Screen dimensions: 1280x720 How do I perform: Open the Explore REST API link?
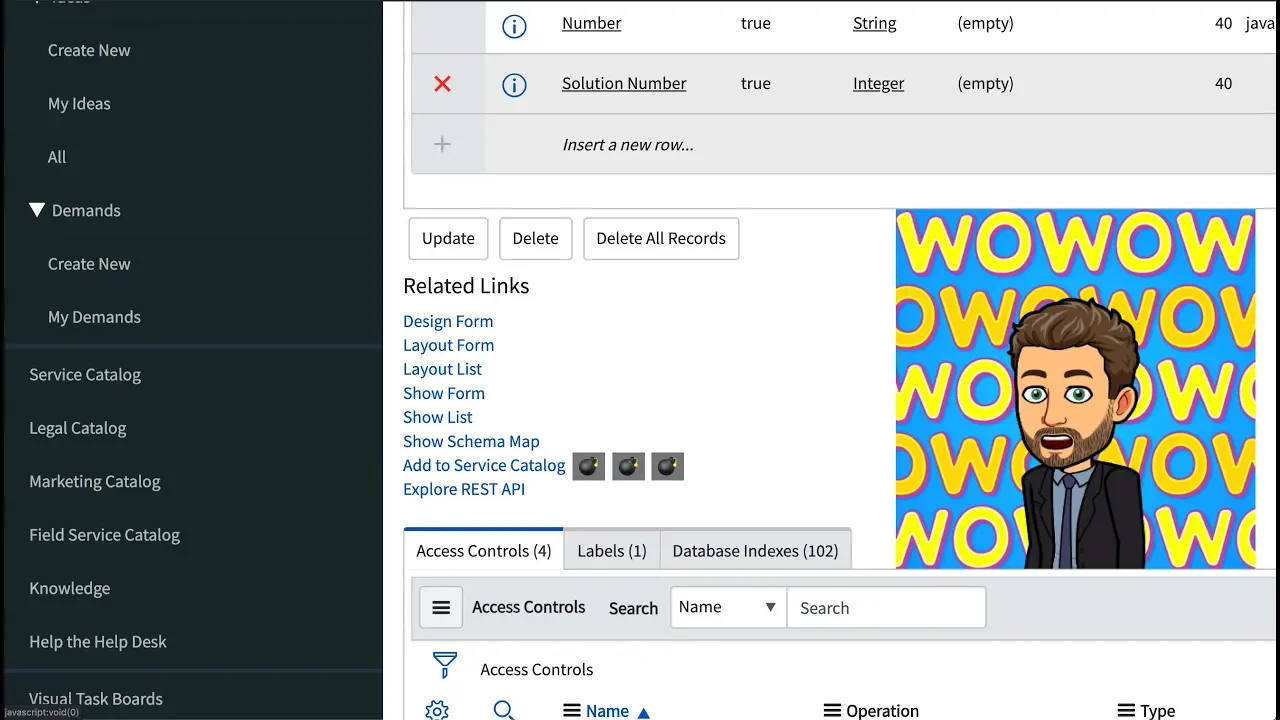point(464,489)
